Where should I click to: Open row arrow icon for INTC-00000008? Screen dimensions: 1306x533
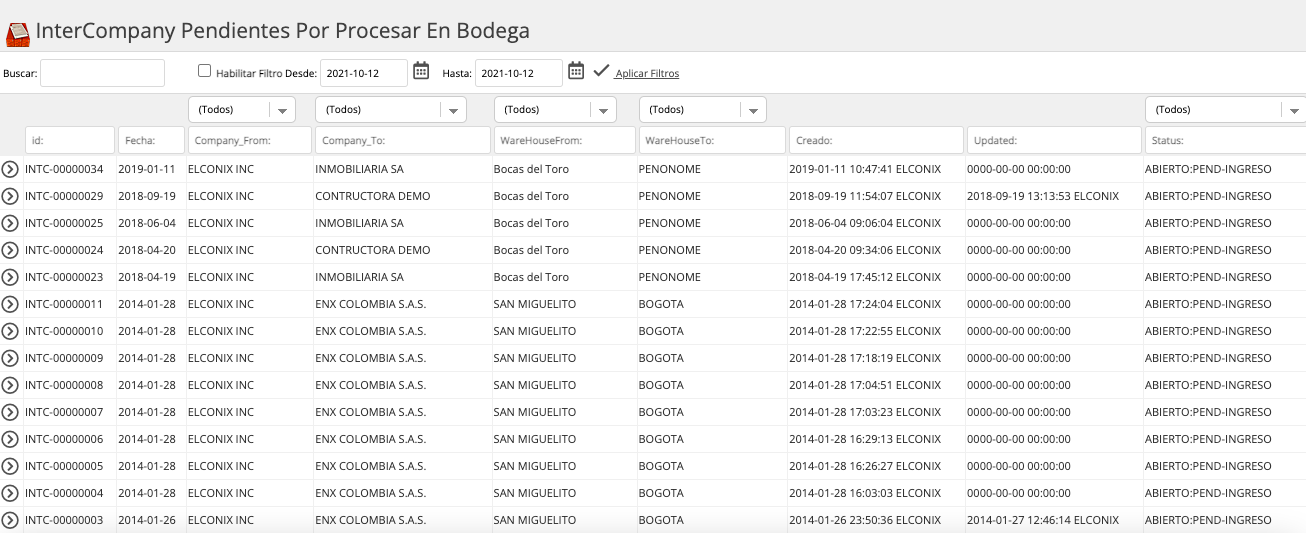tap(10, 385)
